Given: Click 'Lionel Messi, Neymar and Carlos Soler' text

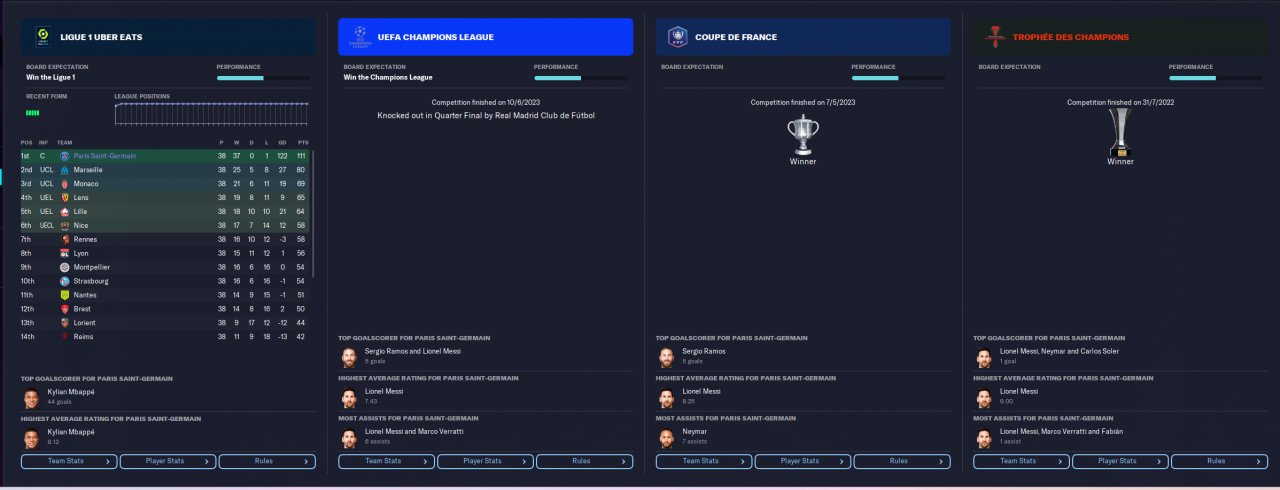Looking at the screenshot, I should pos(1059,352).
